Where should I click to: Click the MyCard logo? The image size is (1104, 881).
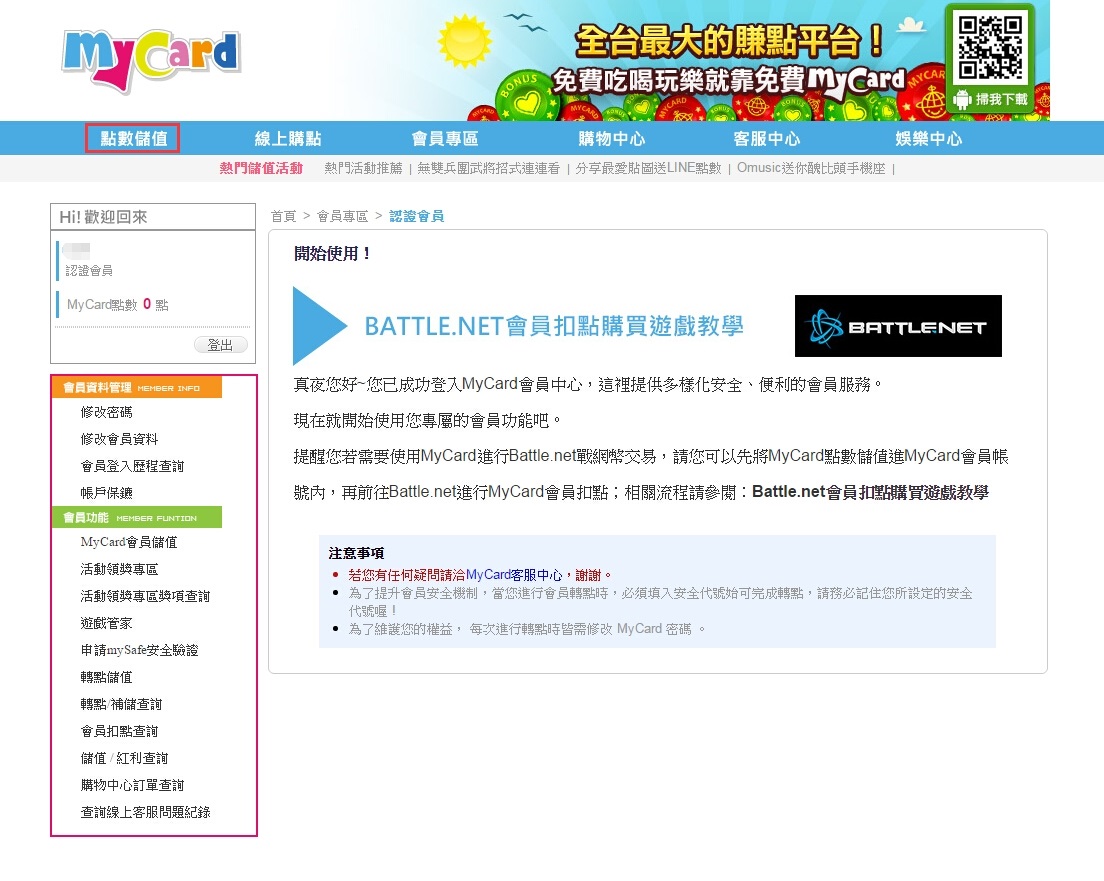point(151,60)
